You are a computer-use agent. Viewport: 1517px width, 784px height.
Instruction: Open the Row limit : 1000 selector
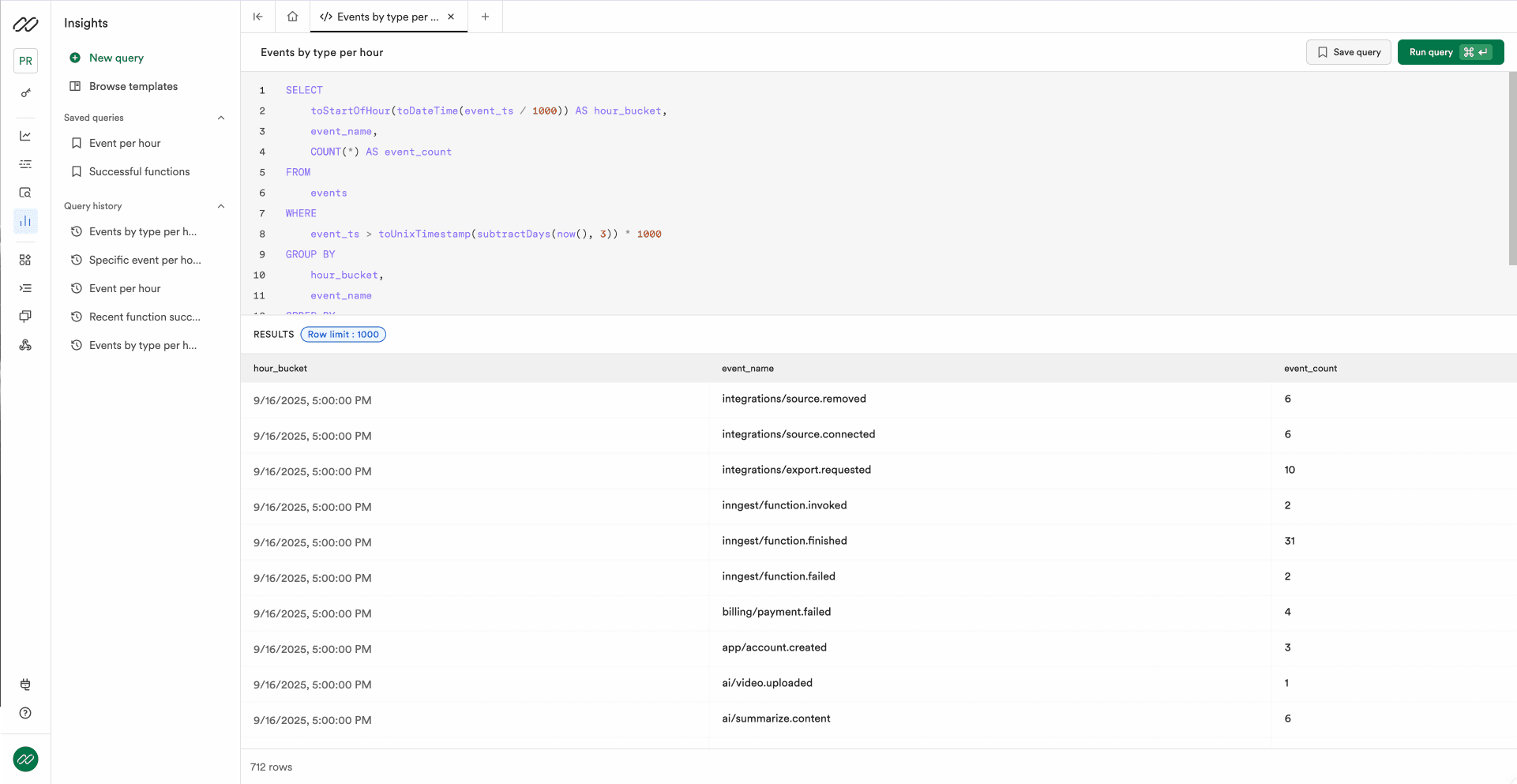pyautogui.click(x=343, y=334)
